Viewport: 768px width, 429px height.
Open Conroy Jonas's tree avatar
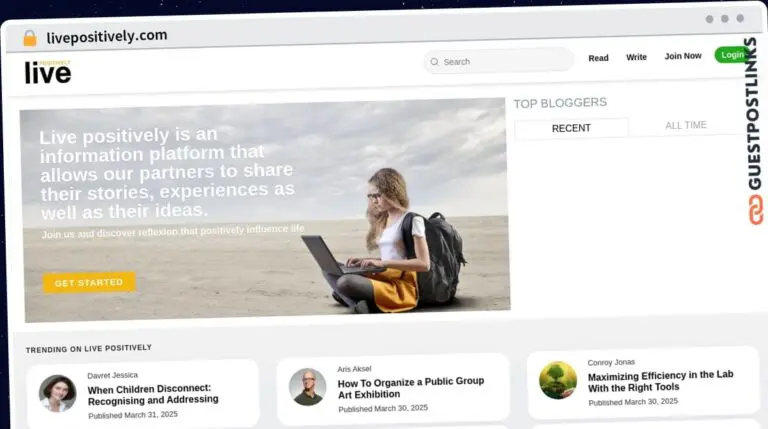click(558, 381)
